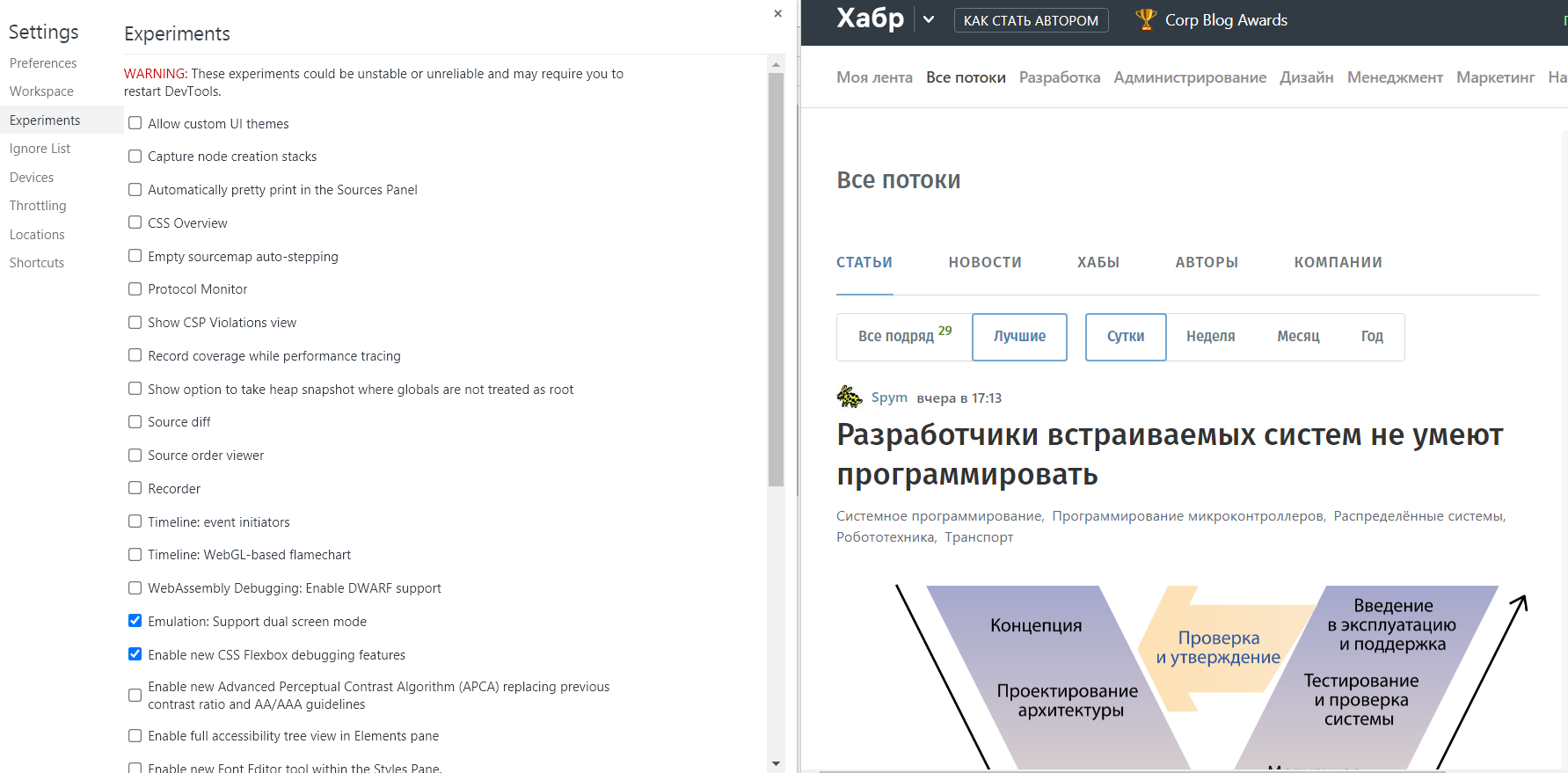Open Разработка flow
Screen dimensions: 1568x773
(1060, 77)
